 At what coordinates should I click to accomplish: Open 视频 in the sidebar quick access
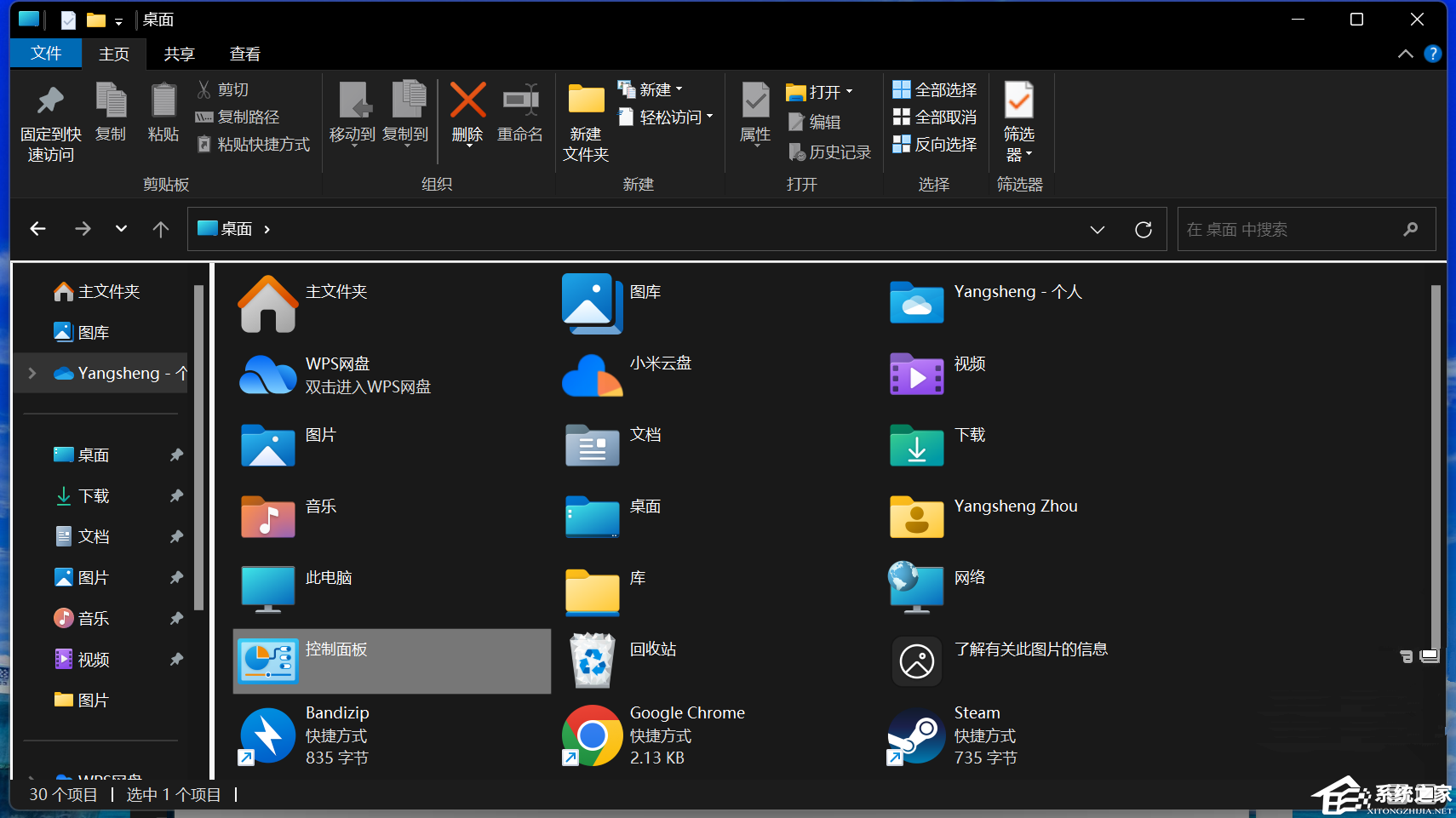81,659
